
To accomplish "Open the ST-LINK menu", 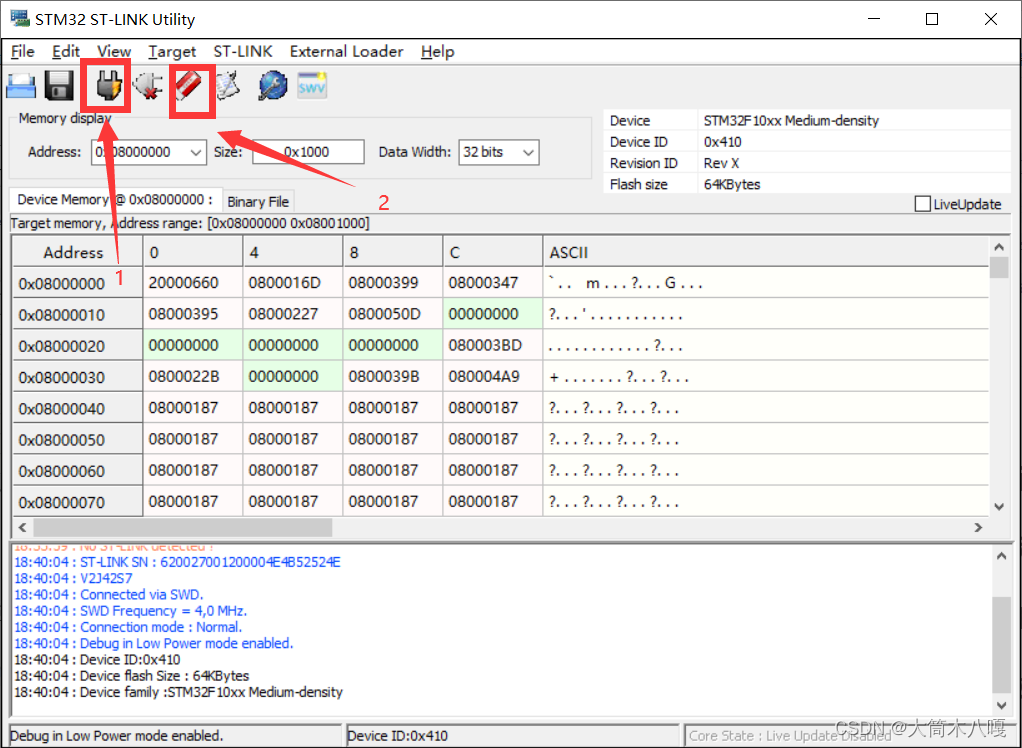I will tap(242, 52).
